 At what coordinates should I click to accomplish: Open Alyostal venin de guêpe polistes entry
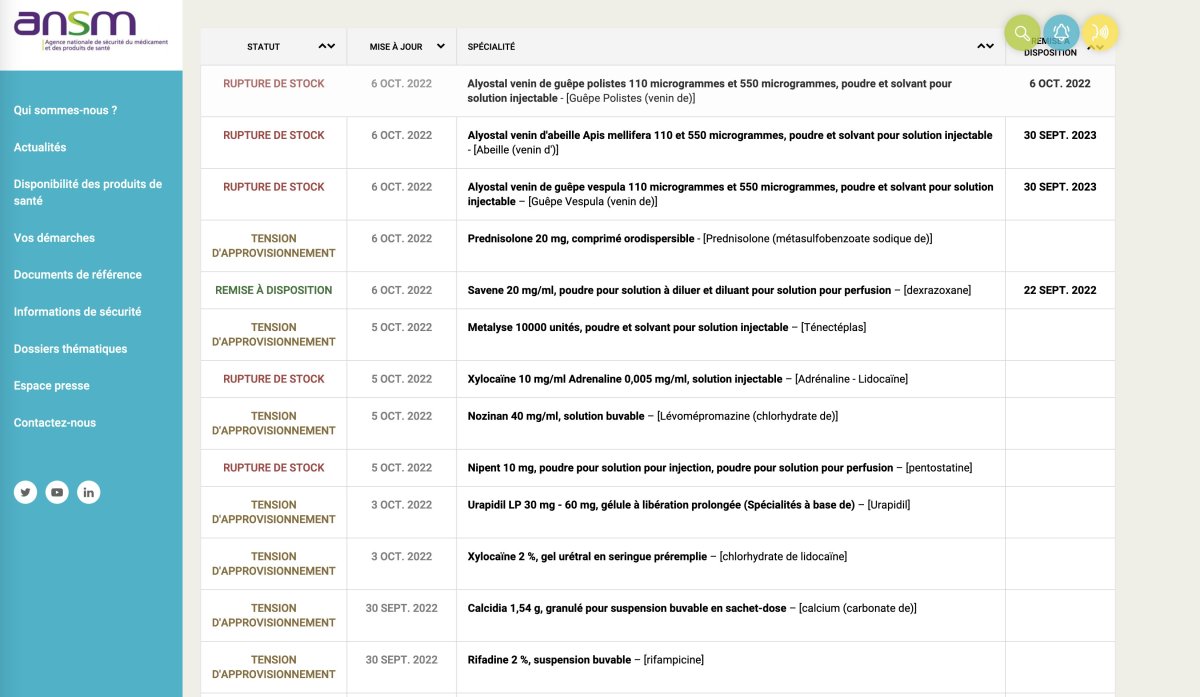tap(710, 91)
